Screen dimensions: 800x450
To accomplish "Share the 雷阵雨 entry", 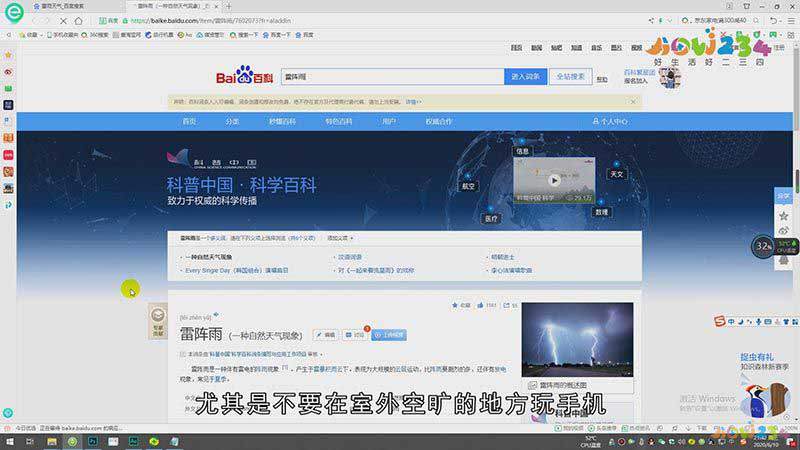I will click(510, 305).
